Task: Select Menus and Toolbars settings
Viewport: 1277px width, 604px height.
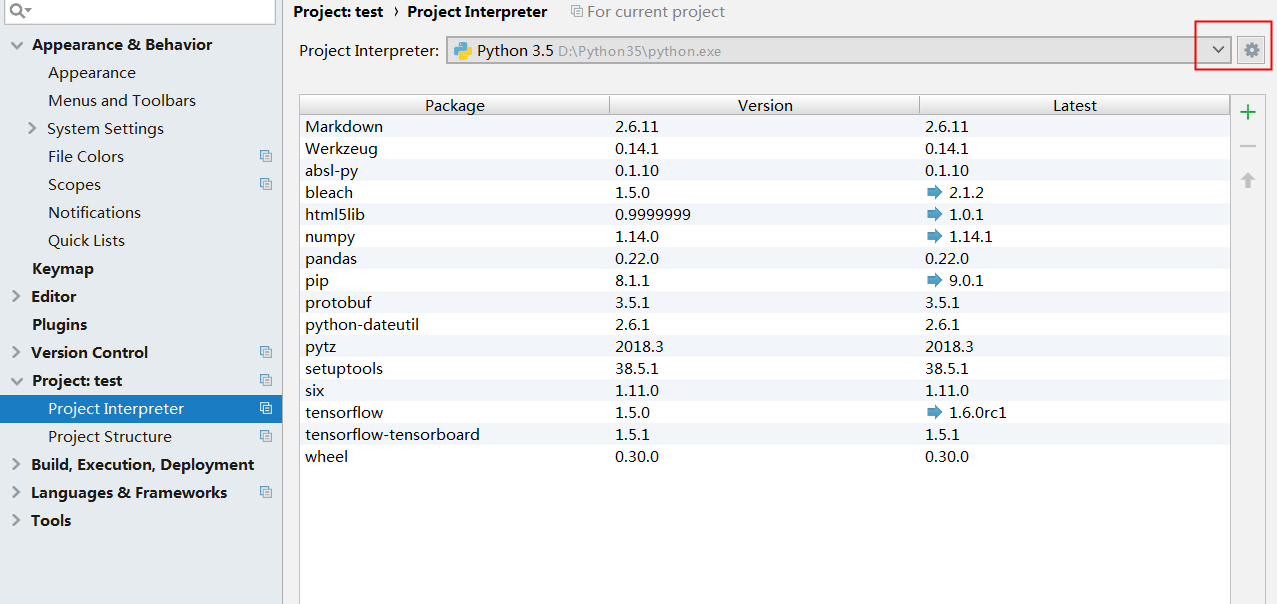Action: 122,101
